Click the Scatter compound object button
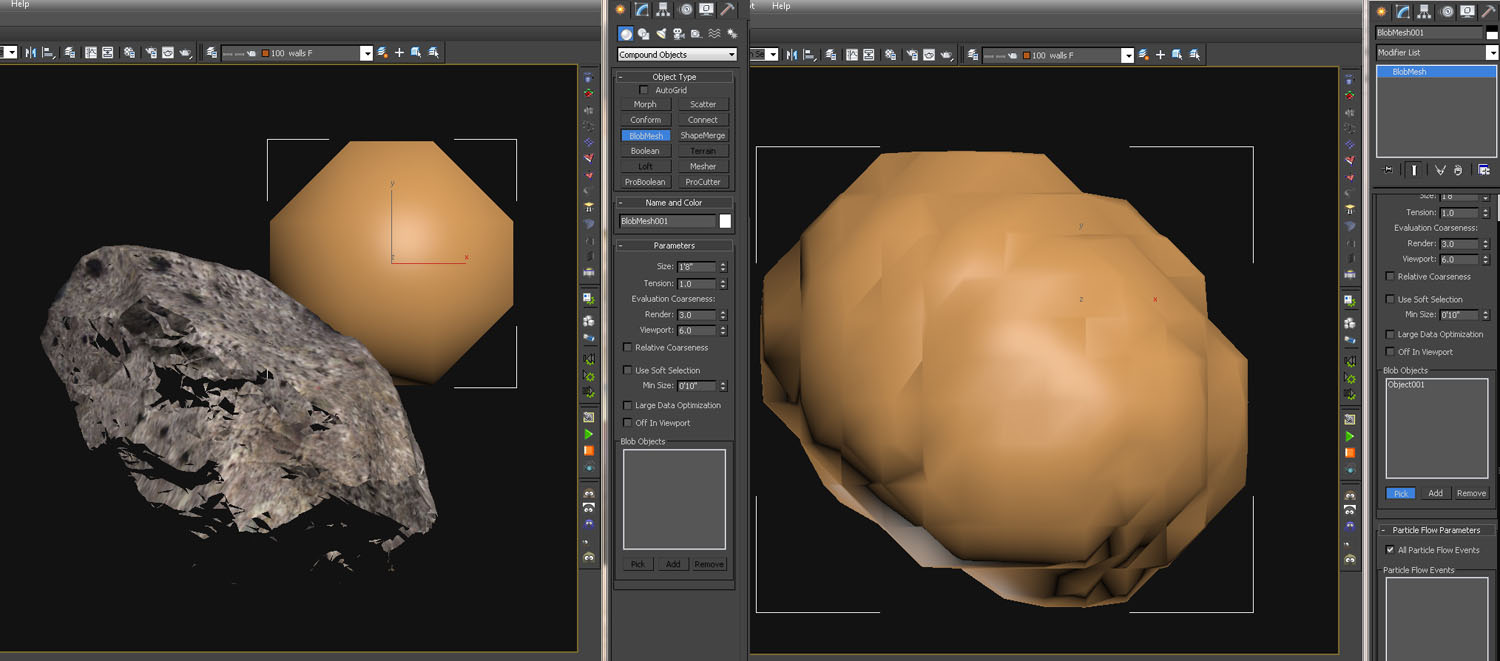1500x661 pixels. coord(703,104)
